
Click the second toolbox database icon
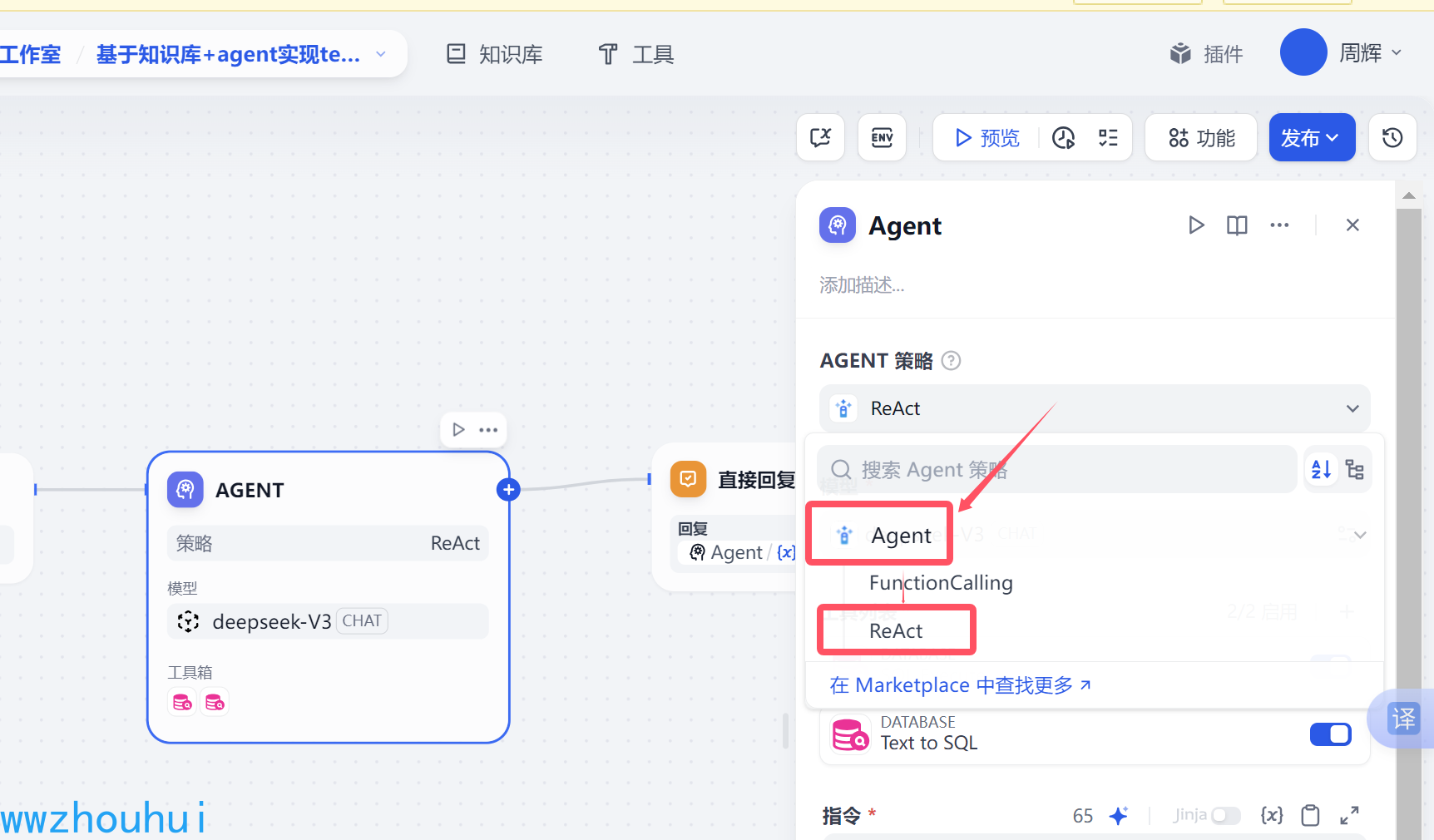click(x=215, y=703)
